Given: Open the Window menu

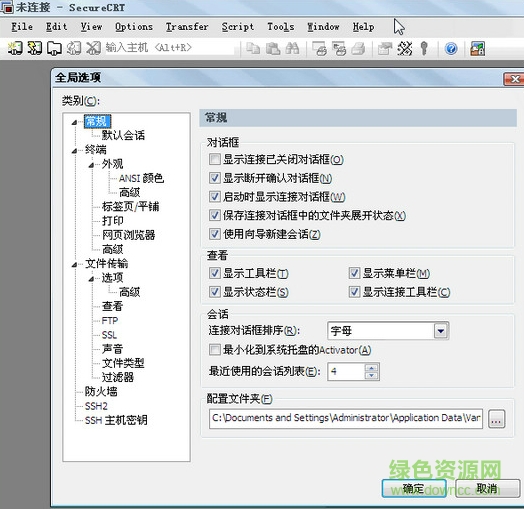Looking at the screenshot, I should (323, 27).
